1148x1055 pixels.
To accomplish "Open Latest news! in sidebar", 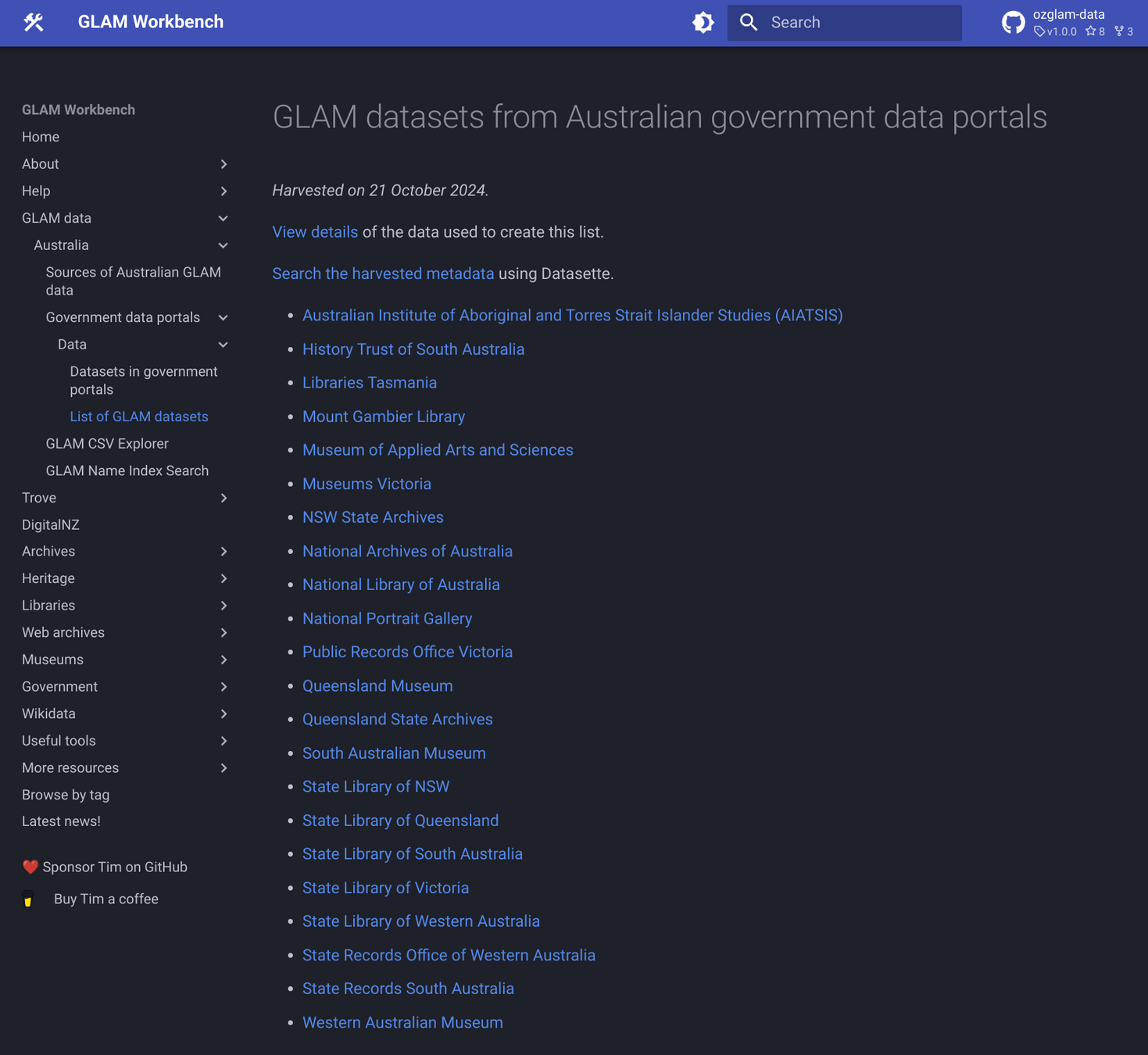I will coord(61,821).
